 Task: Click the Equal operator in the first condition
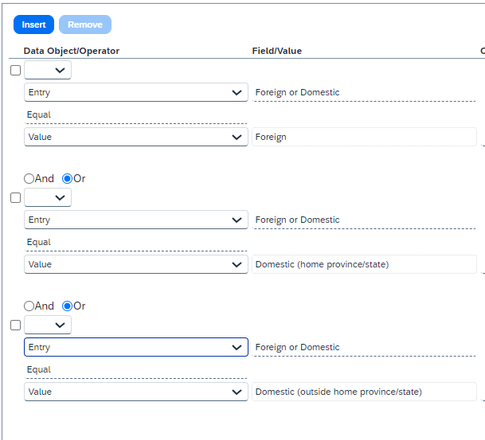[x=39, y=115]
